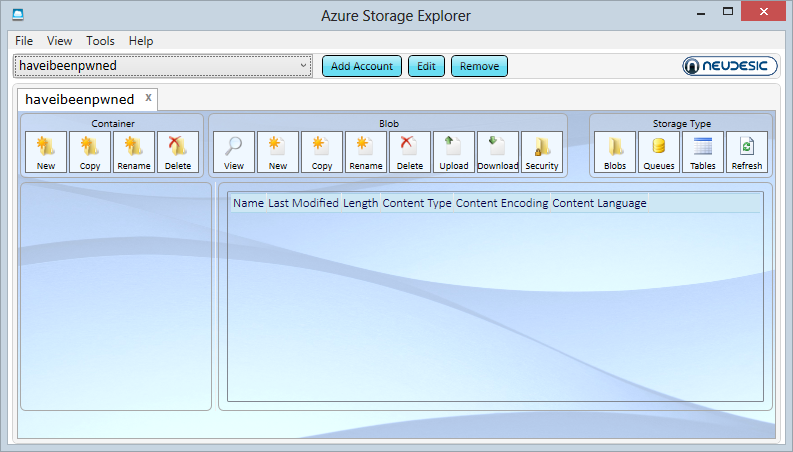Screen dimensions: 793x452
Task: Open blob Security settings
Action: (542, 152)
